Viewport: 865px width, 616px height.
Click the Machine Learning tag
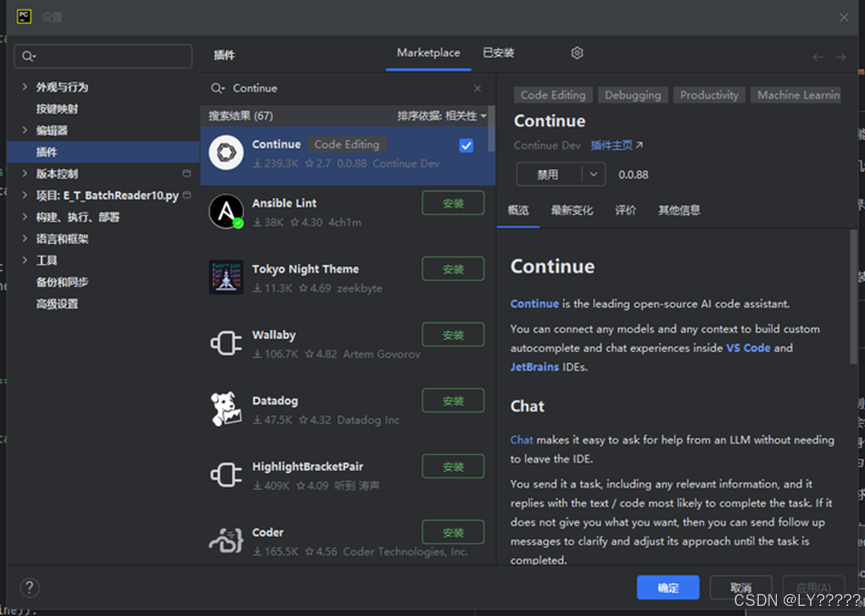pos(795,95)
